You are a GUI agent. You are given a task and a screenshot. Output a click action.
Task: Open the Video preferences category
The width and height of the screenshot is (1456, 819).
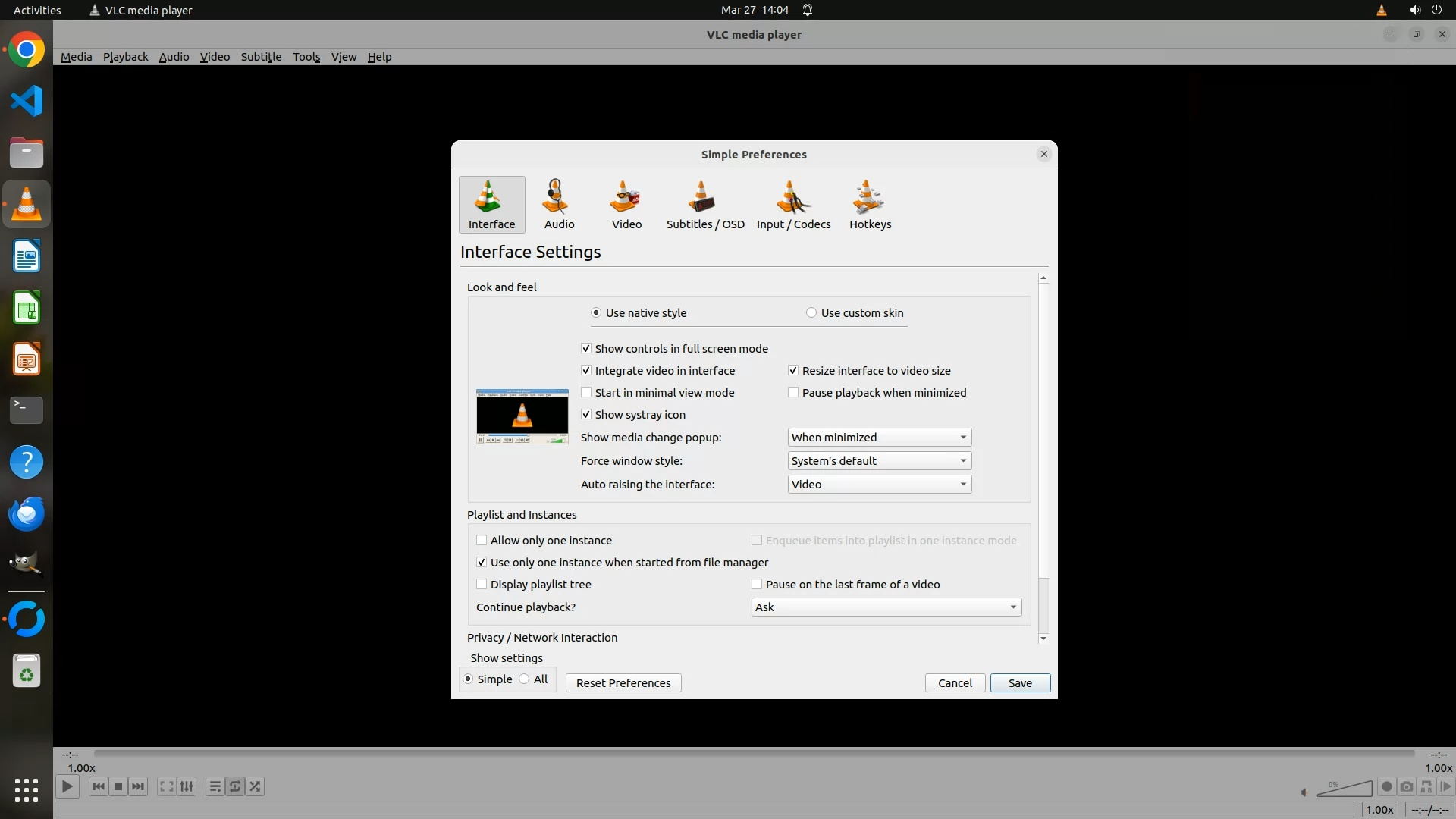coord(626,205)
